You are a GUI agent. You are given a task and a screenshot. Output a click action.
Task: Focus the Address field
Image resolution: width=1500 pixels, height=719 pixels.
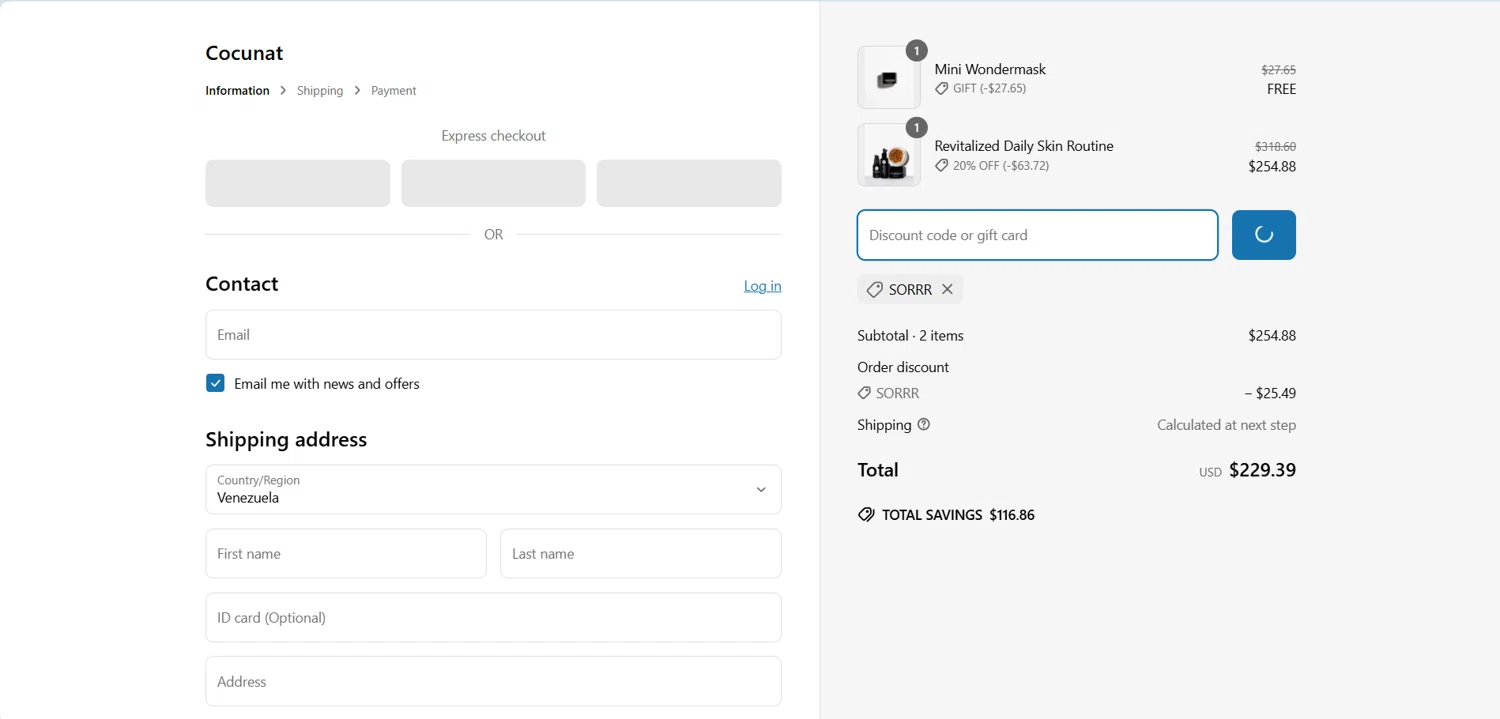point(493,681)
